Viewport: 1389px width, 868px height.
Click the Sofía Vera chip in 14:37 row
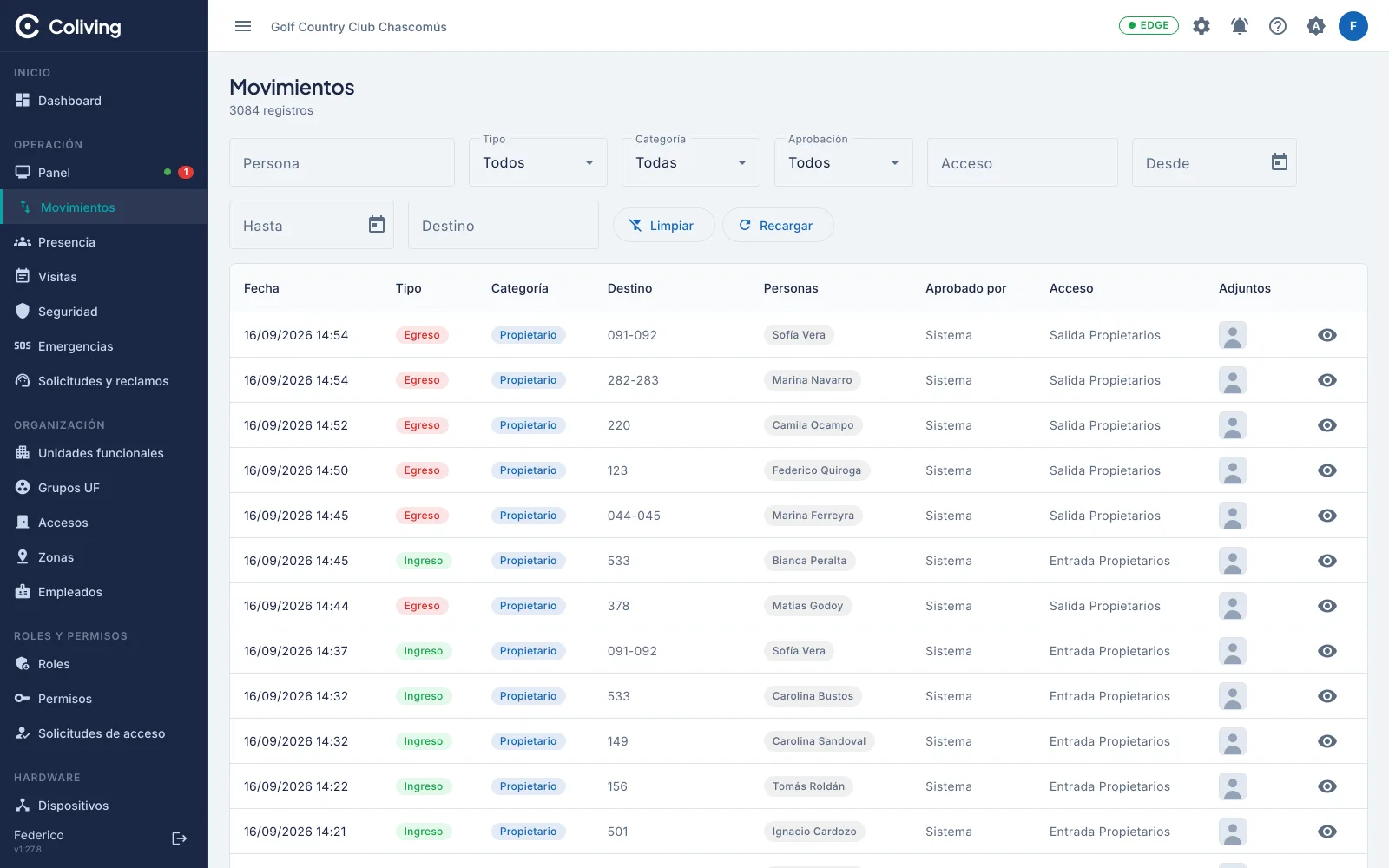(x=799, y=651)
